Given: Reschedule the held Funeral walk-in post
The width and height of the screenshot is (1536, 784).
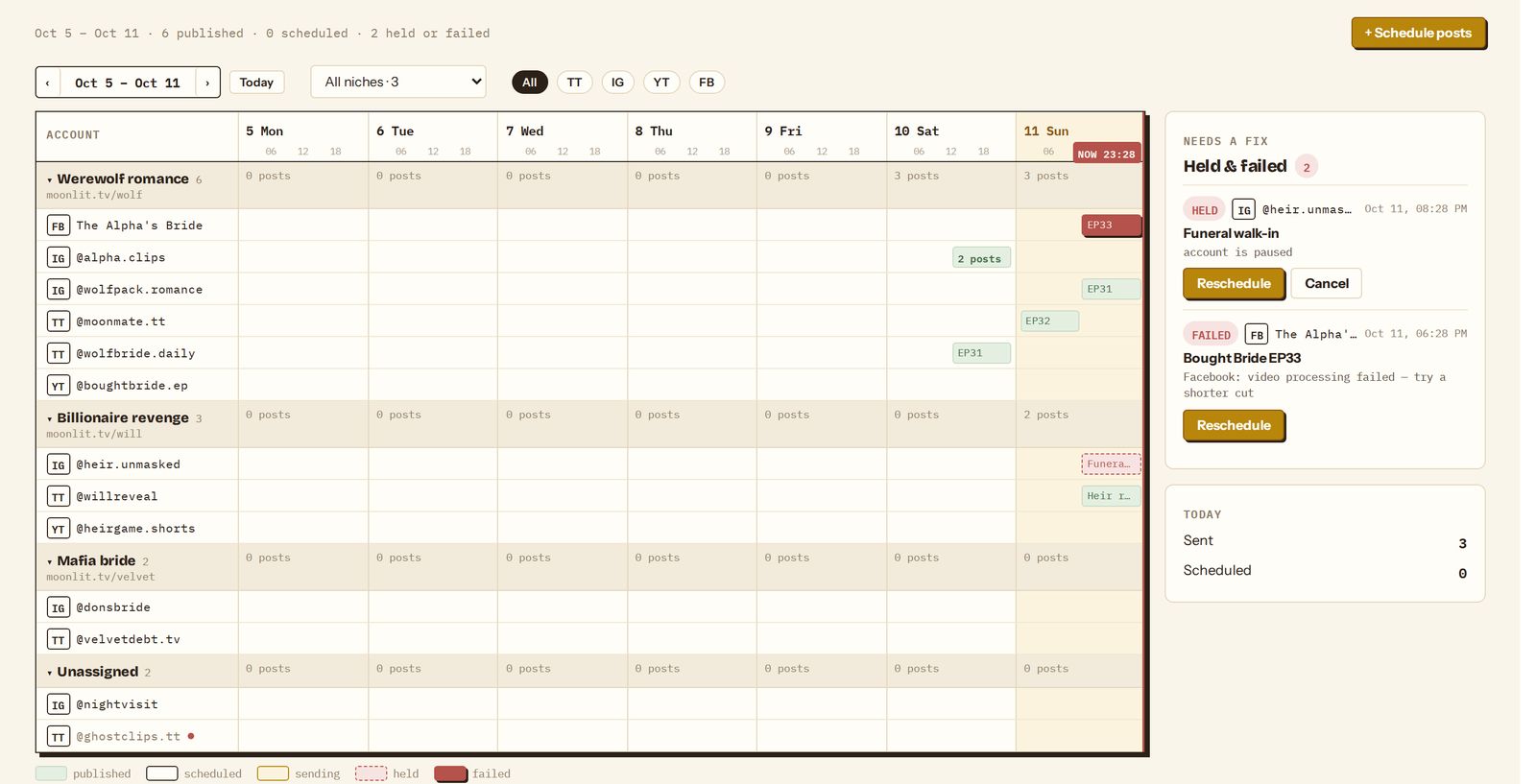Looking at the screenshot, I should pyautogui.click(x=1234, y=283).
